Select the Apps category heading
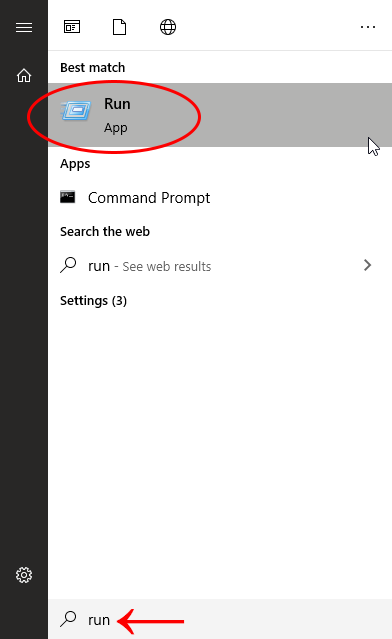The width and height of the screenshot is (392, 639). 75,164
